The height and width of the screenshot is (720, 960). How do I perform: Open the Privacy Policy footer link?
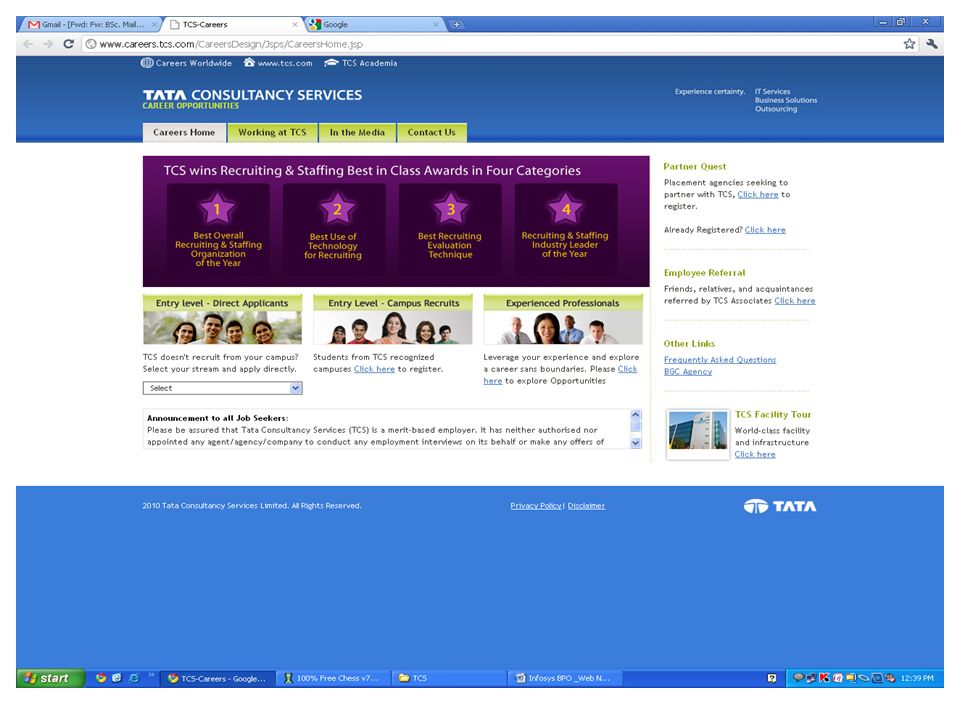point(536,506)
